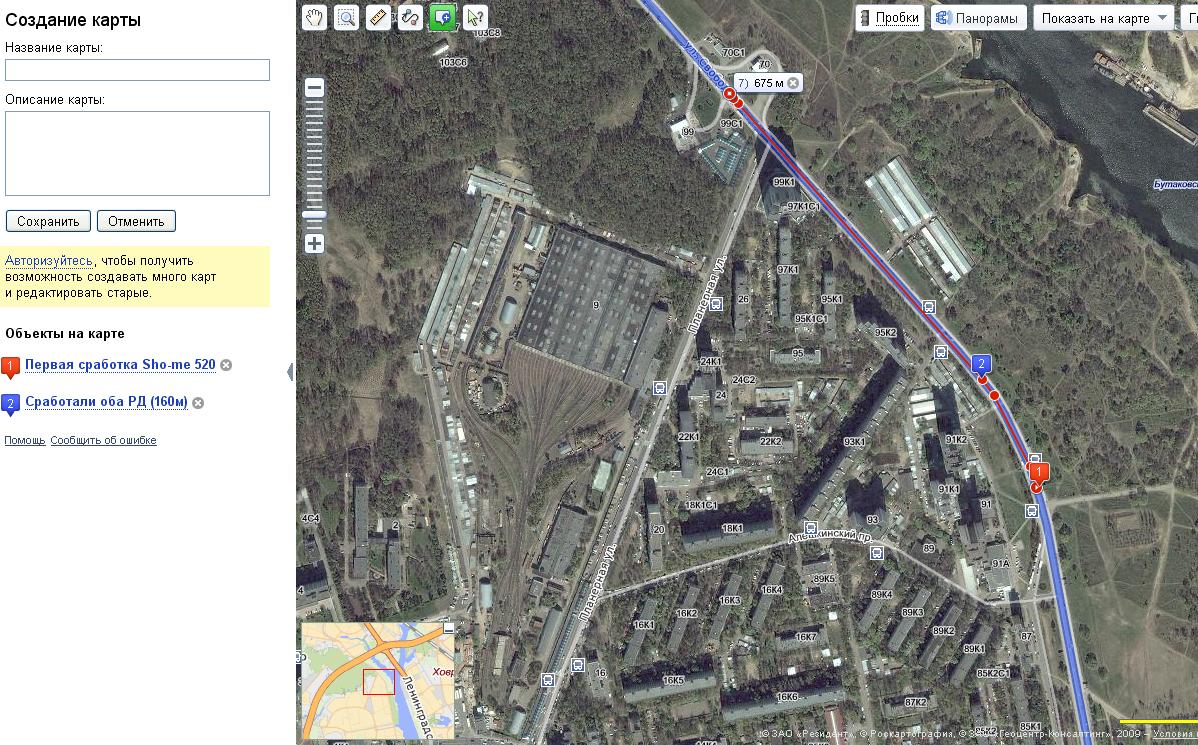Zoom out with the minus button

pyautogui.click(x=314, y=87)
